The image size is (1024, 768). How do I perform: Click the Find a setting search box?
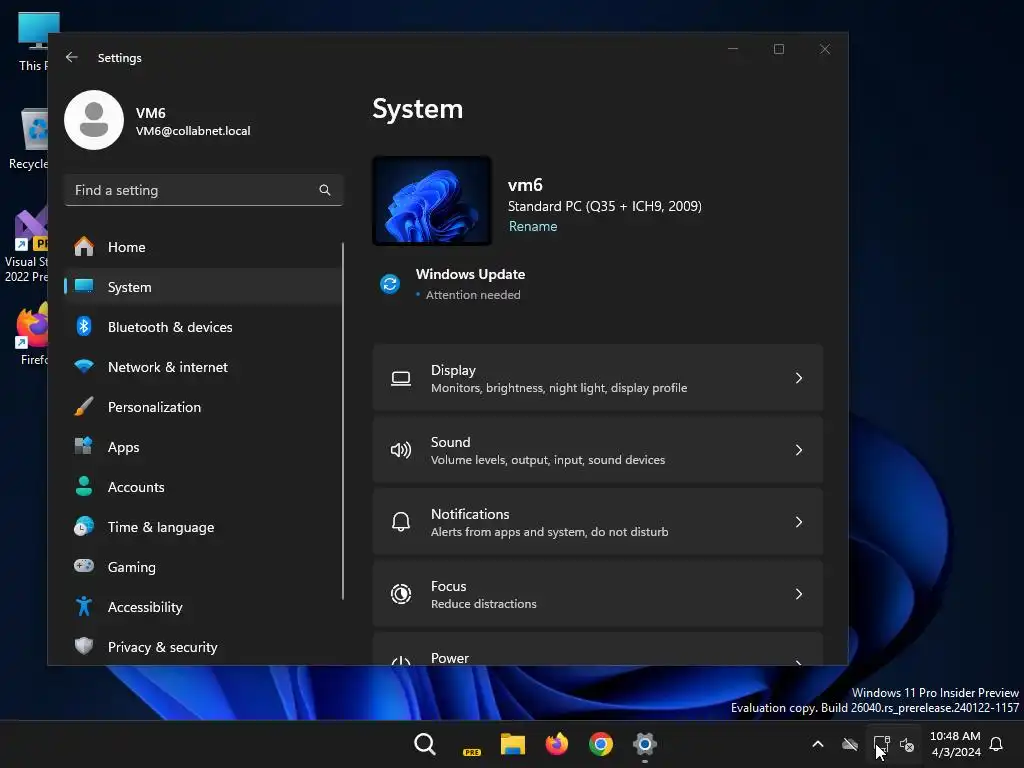203,190
